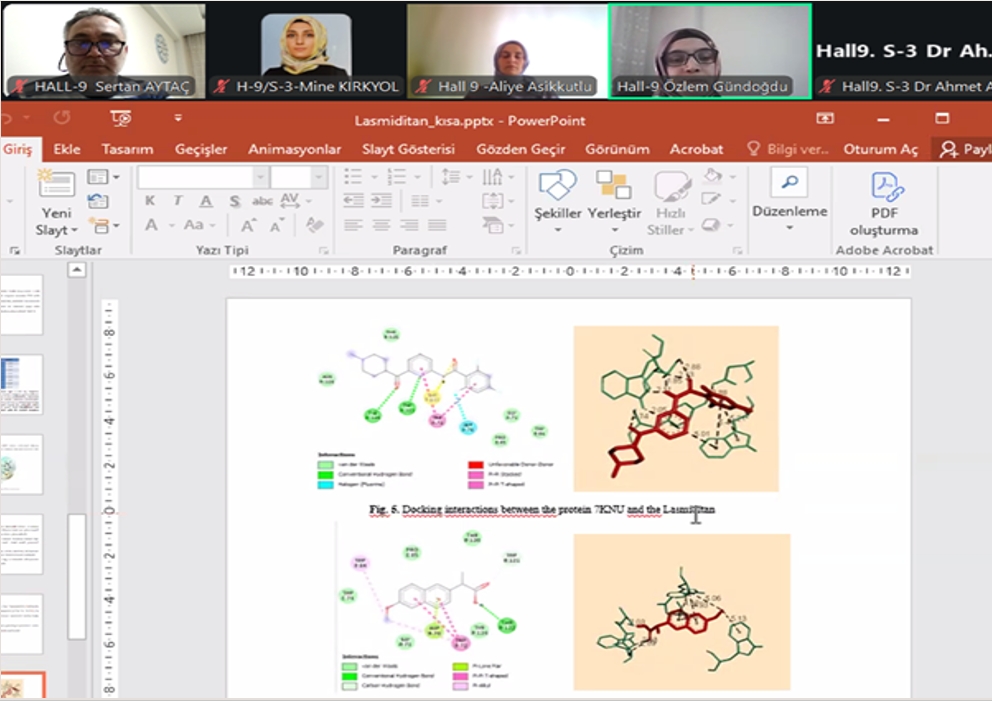Toggle text shadow (S) formatting
This screenshot has width=992, height=701.
234,201
